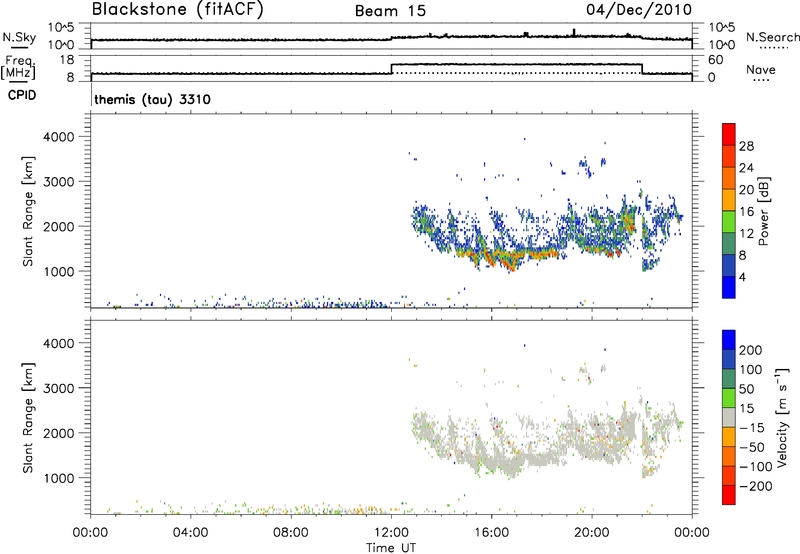The image size is (800, 554).
Task: Pick the light green segment of Power colorbar
Action: click(729, 221)
